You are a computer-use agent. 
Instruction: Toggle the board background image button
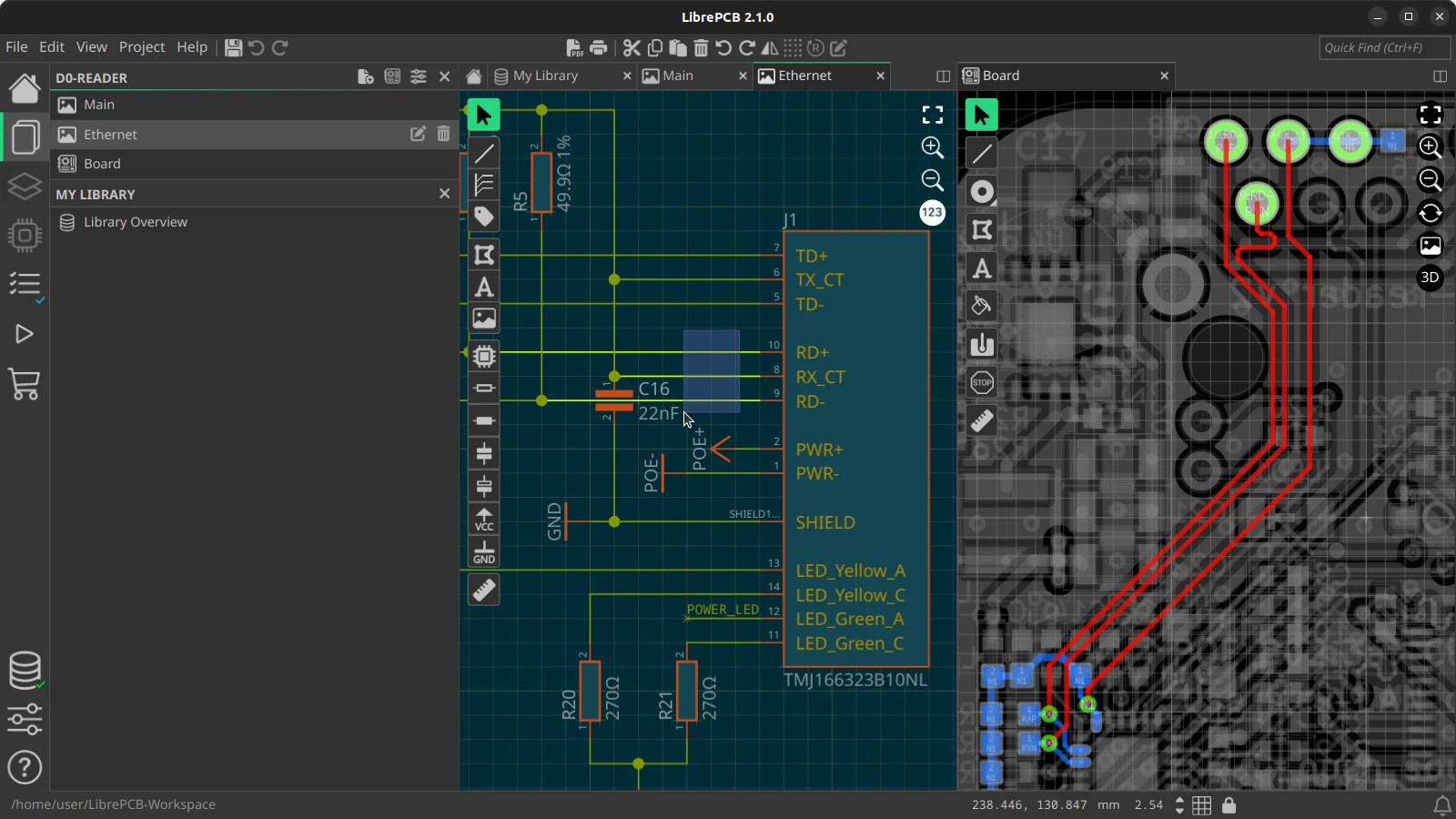tap(1431, 245)
